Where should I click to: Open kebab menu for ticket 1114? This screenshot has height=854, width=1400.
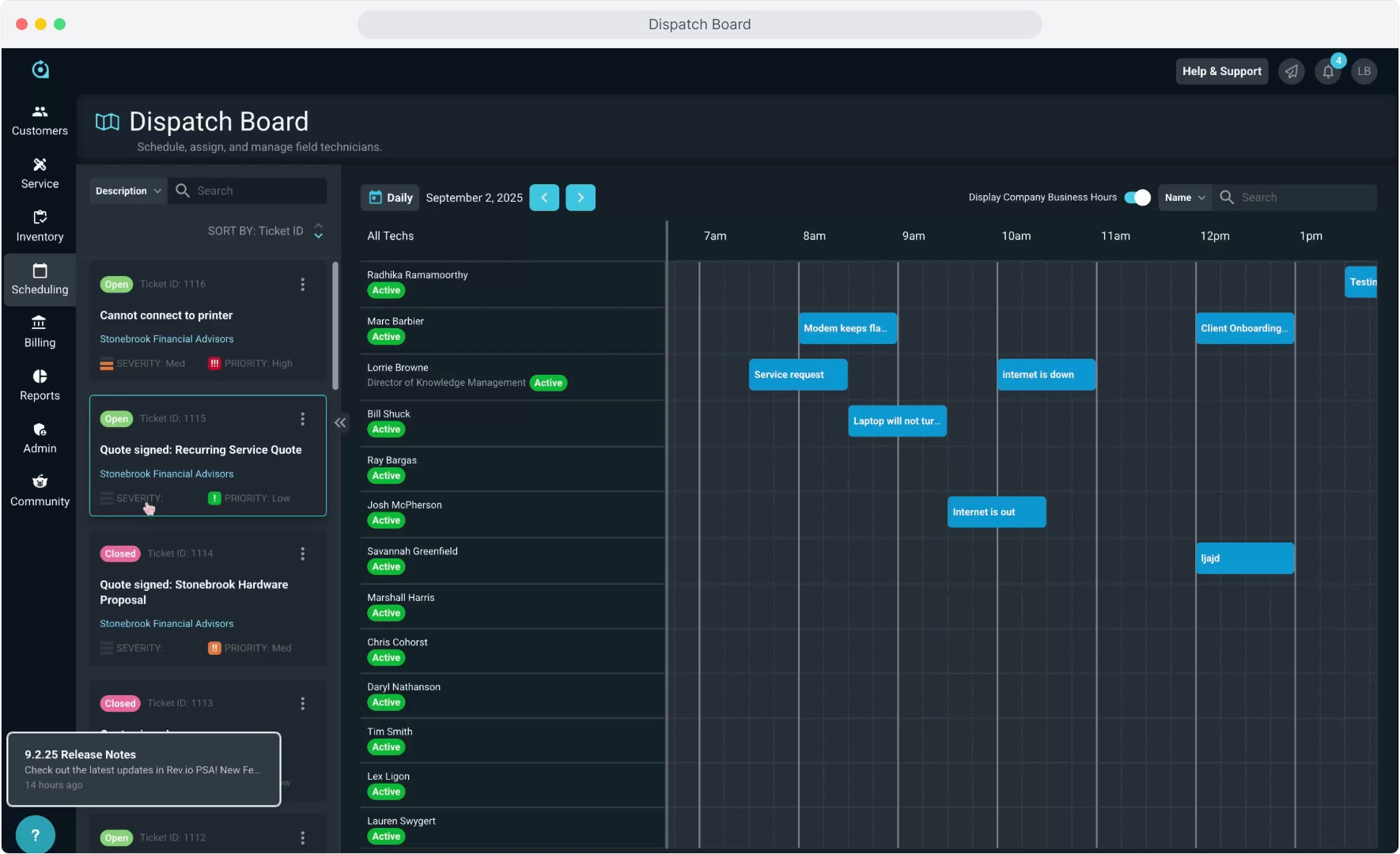click(x=302, y=554)
